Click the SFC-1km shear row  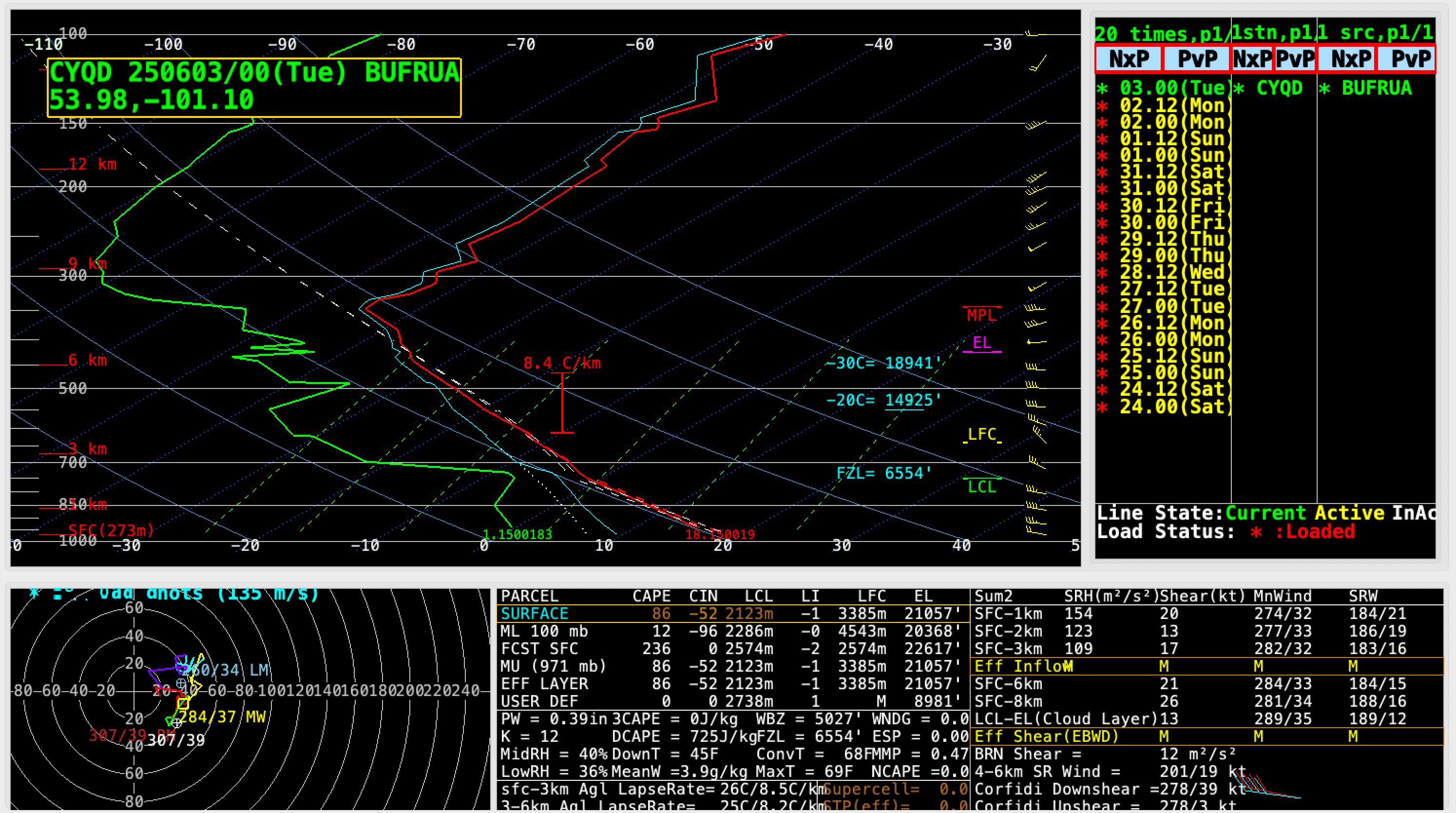(x=1207, y=614)
